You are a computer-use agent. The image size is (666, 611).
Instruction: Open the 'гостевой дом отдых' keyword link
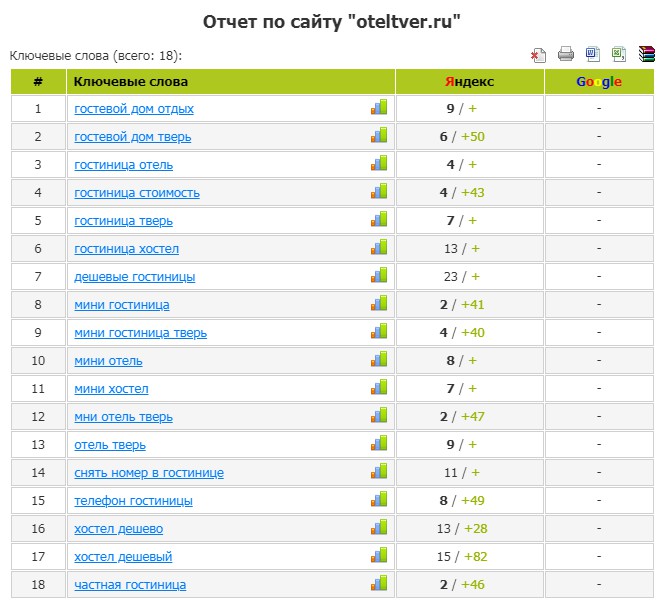click(x=134, y=109)
